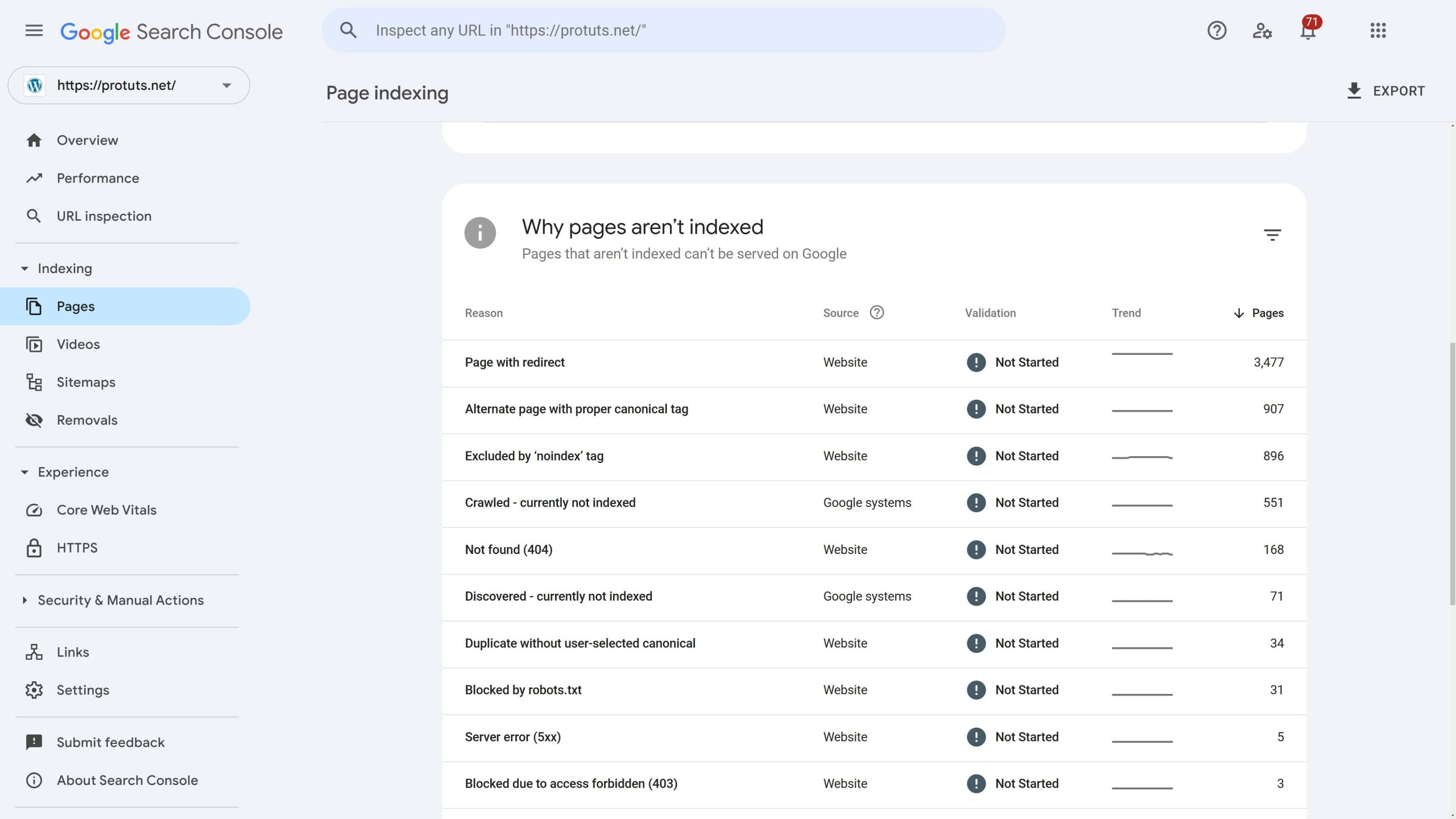Open the notifications bell with 71 alerts
Screen dimensions: 1456x819
pos(1308,31)
